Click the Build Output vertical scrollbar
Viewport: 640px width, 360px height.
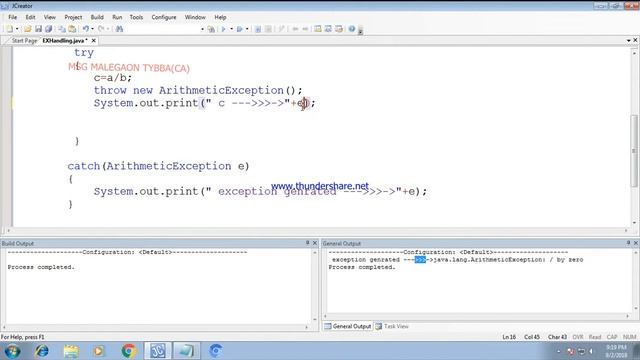(315, 286)
